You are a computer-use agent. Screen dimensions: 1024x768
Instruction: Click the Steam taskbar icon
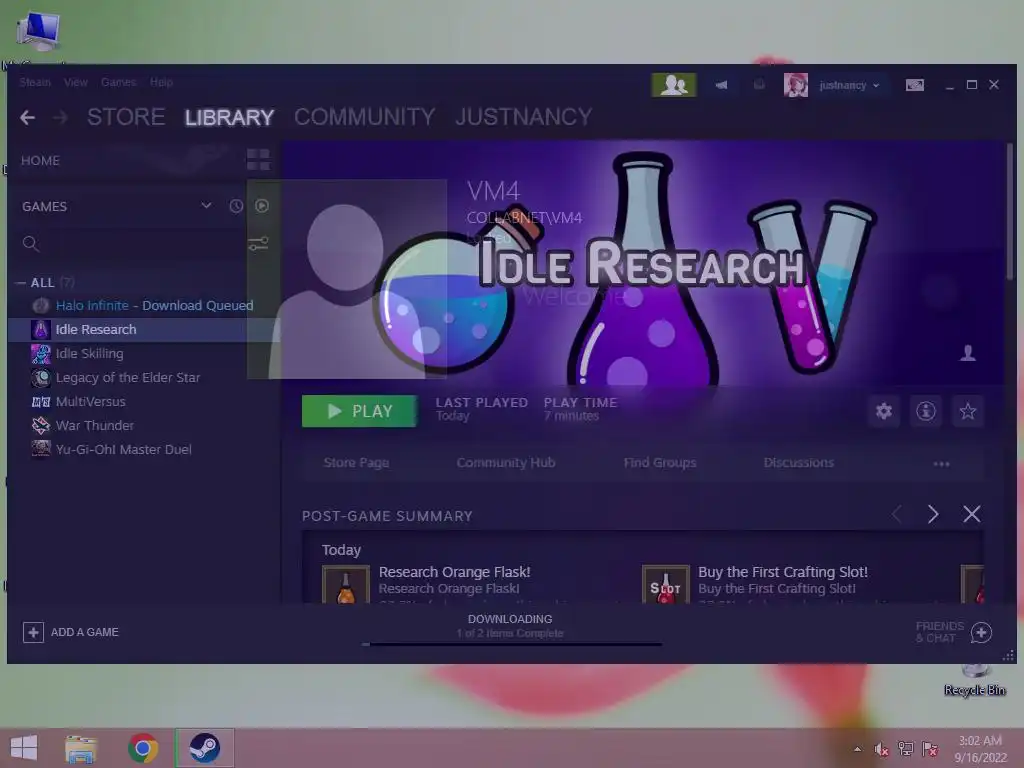204,748
